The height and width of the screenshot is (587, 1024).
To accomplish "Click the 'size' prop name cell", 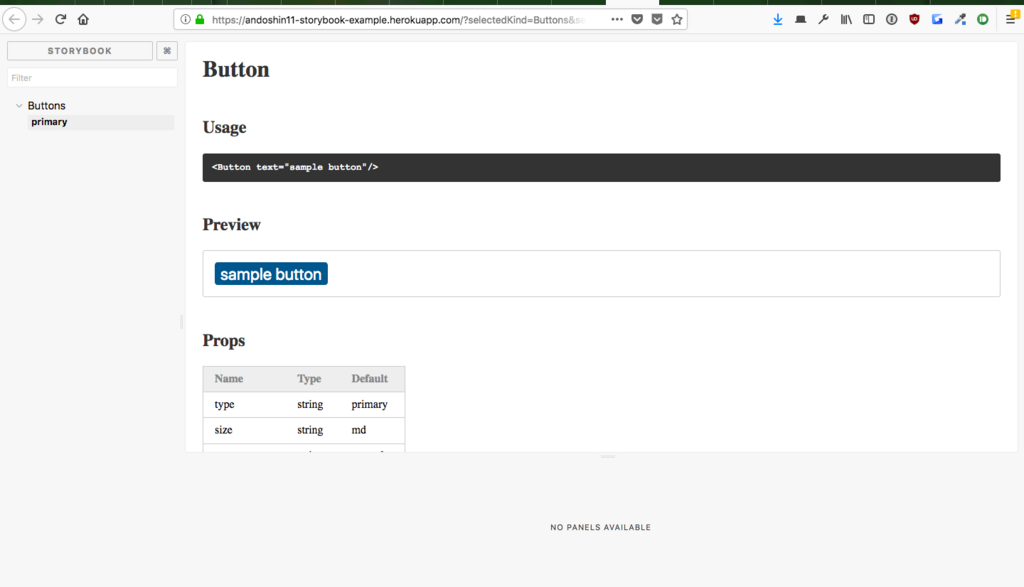I will 223,430.
